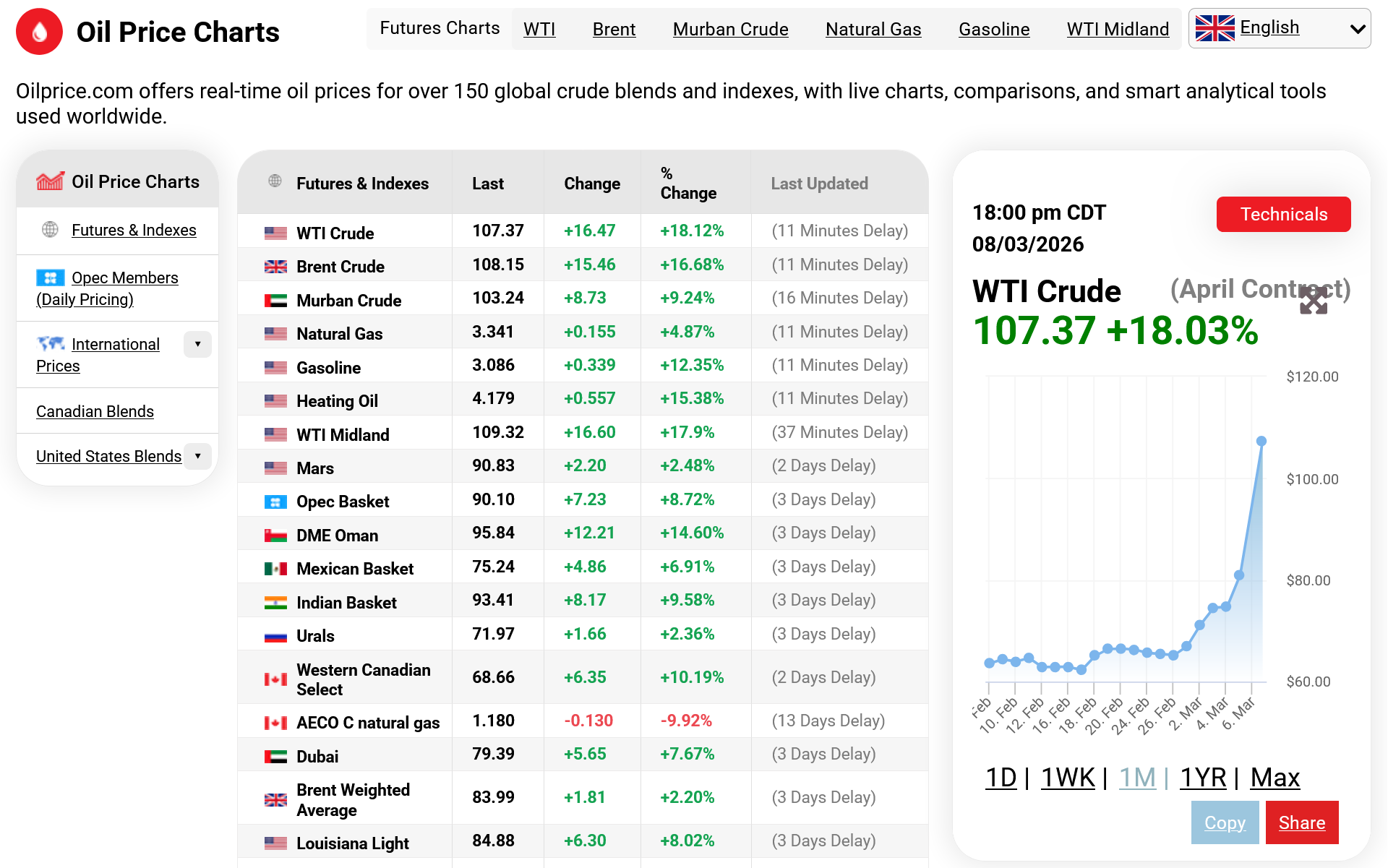This screenshot has width=1388, height=868.
Task: Click the world map International Prices icon
Action: coord(51,343)
